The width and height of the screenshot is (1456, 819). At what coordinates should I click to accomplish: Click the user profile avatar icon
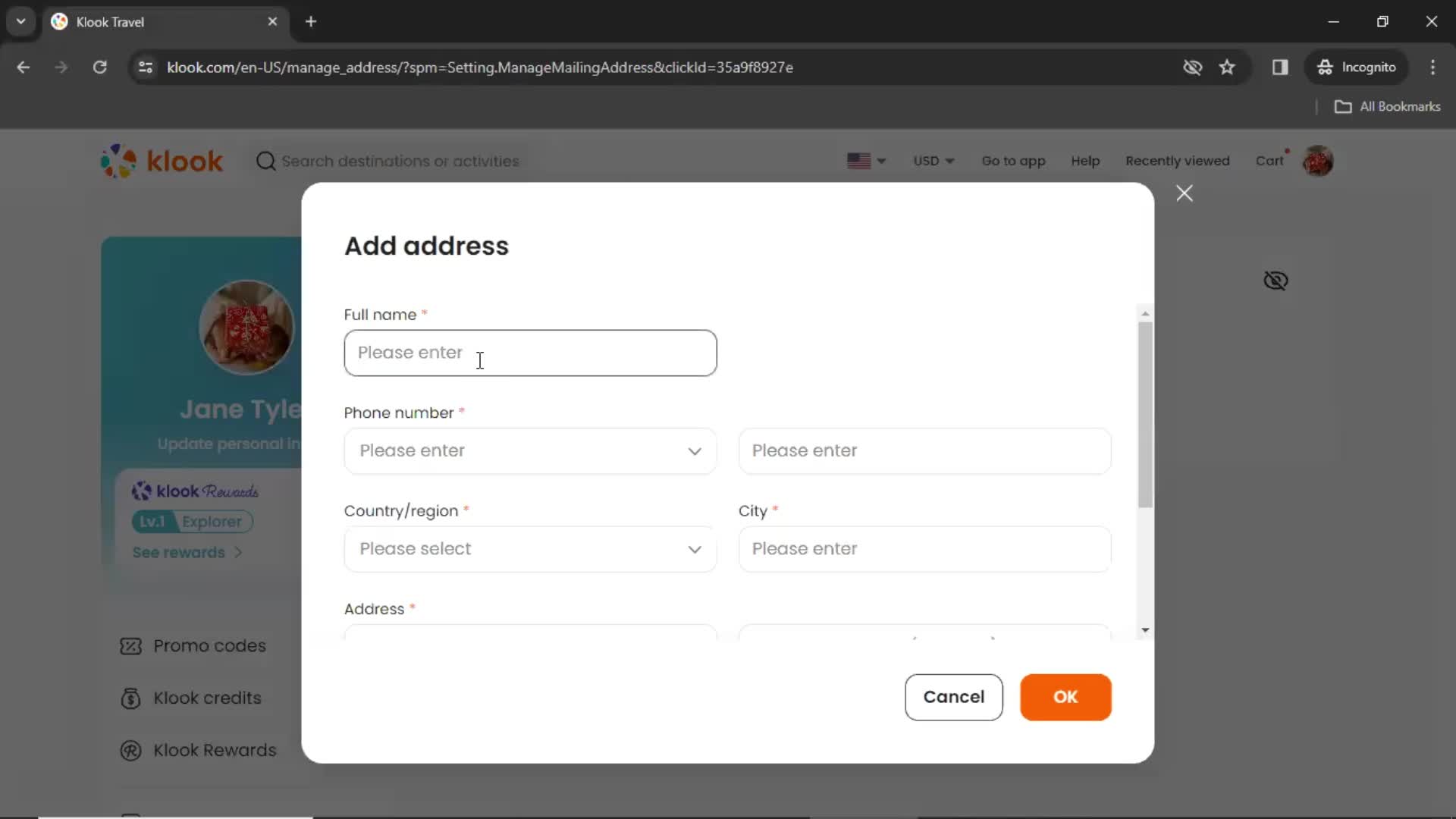tap(1320, 161)
